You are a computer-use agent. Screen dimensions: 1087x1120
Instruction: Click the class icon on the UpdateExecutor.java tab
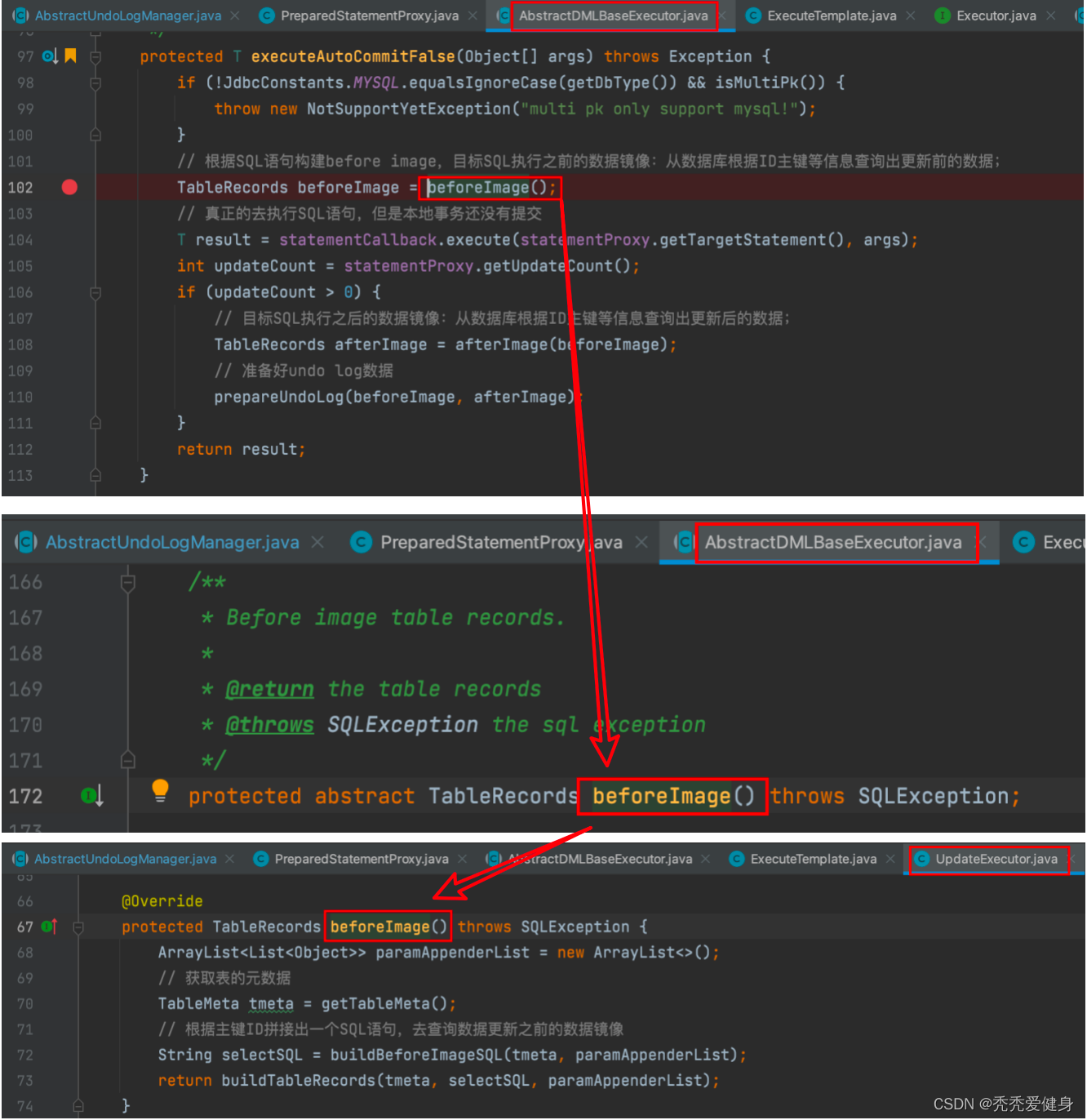coord(922,859)
